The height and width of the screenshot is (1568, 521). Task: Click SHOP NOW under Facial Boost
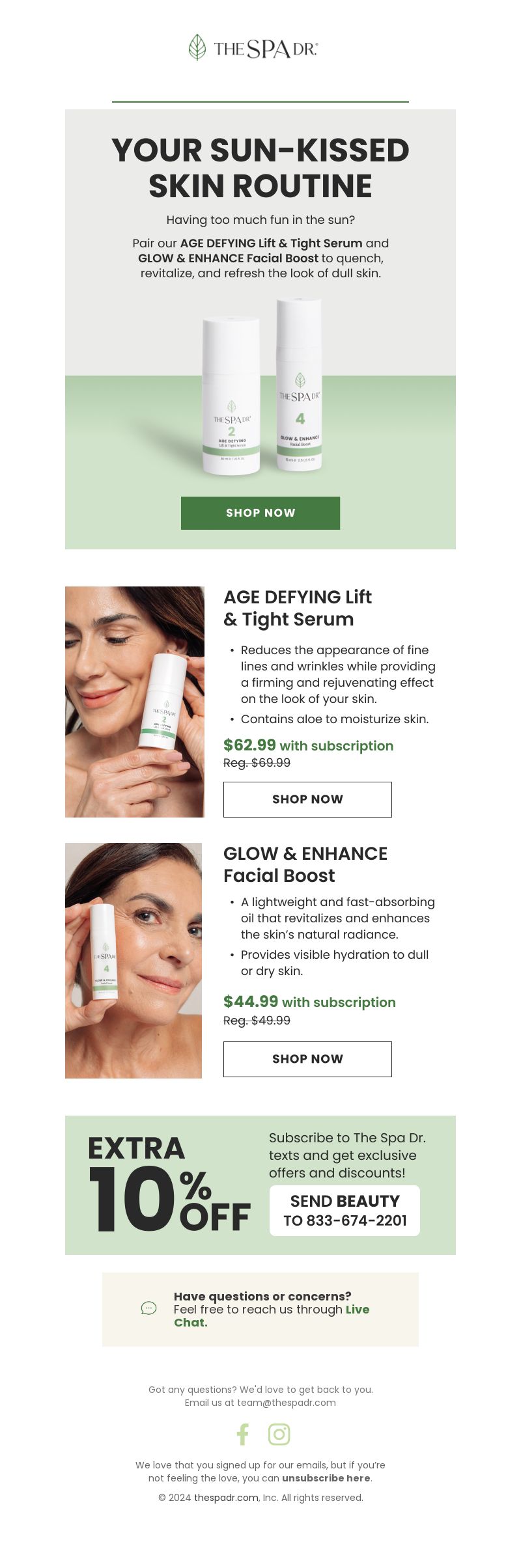pyautogui.click(x=307, y=1059)
